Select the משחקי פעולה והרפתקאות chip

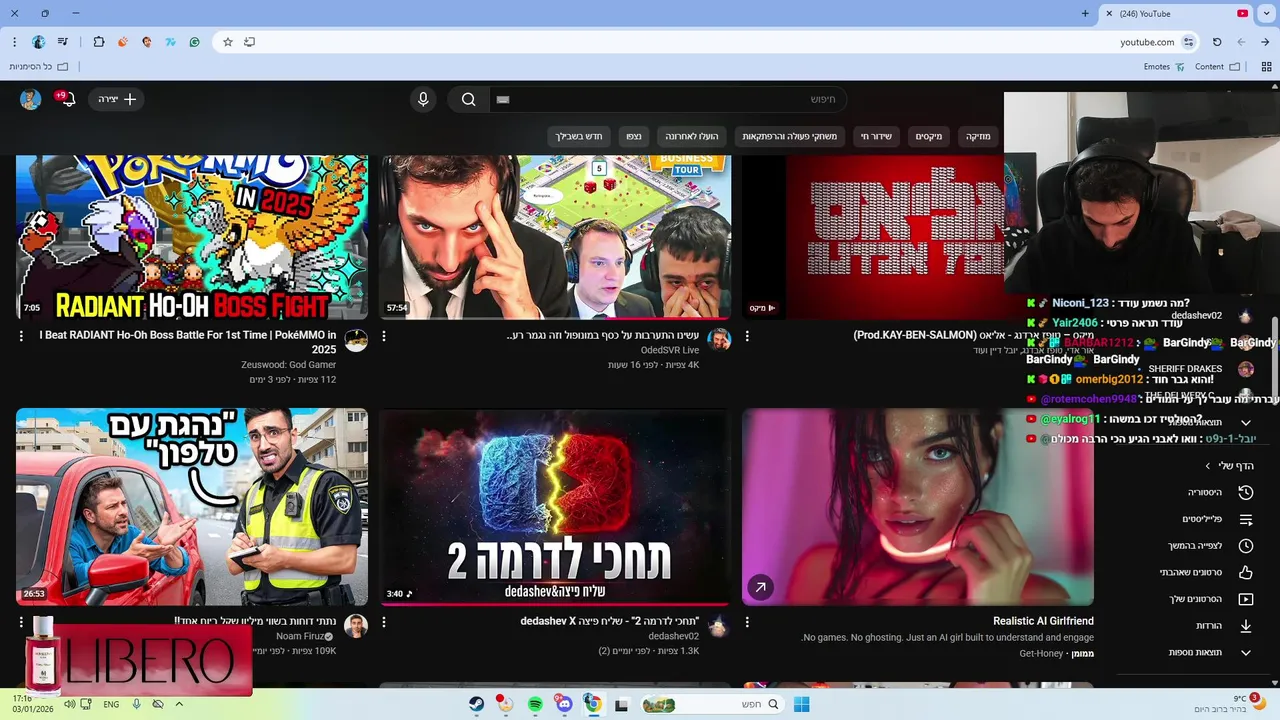click(790, 136)
